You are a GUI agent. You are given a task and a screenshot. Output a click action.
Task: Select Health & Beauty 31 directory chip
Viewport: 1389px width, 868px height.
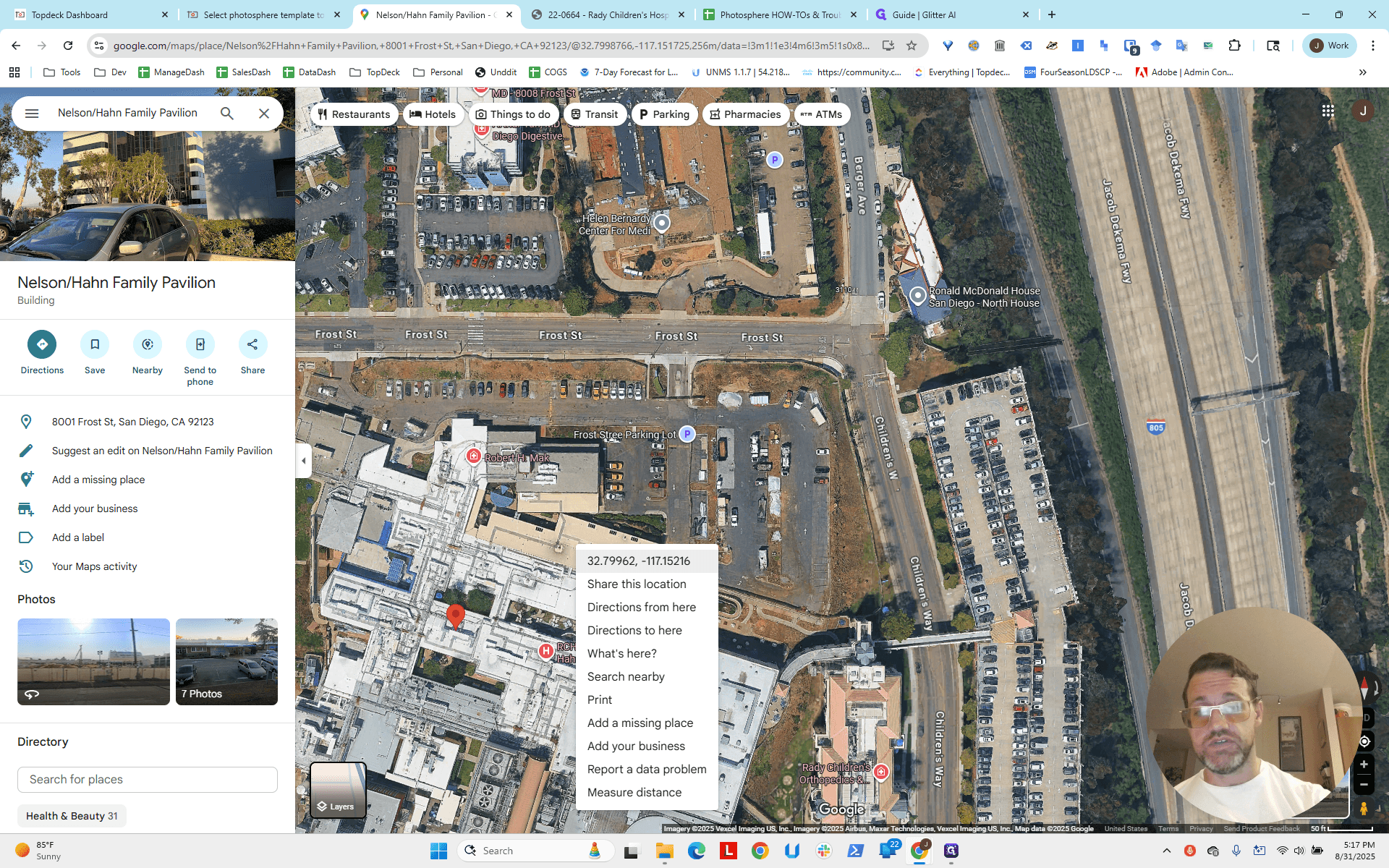tap(72, 816)
